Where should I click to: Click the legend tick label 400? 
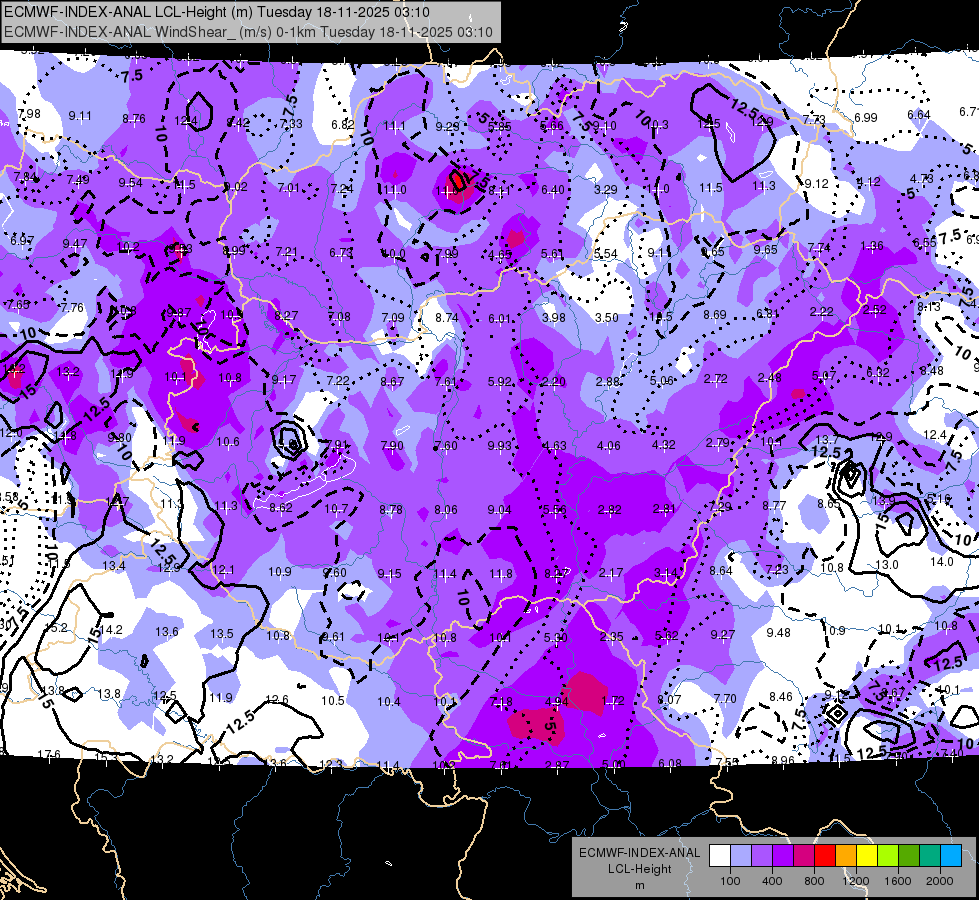coord(772,881)
